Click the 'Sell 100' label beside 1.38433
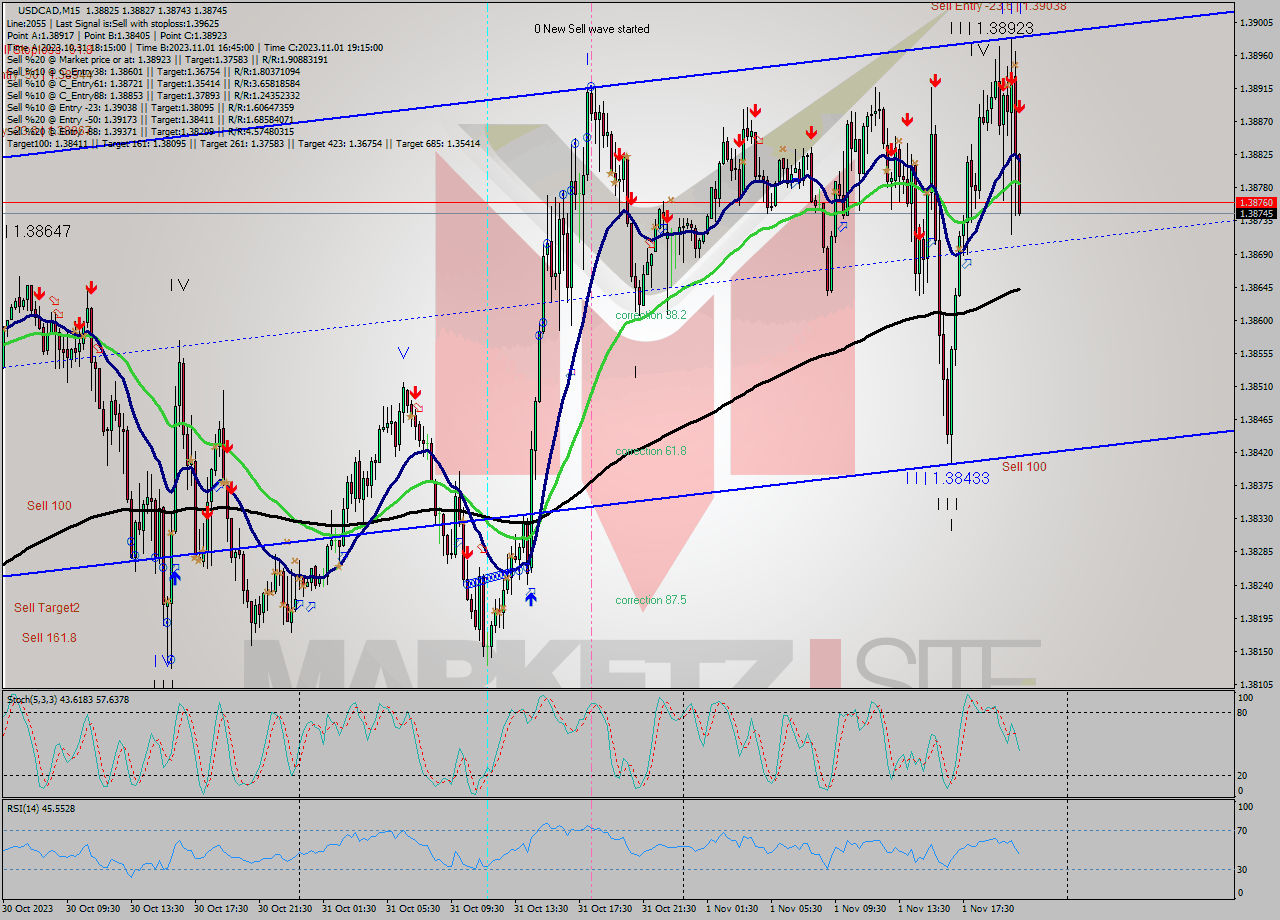Viewport: 1280px width, 920px height. pyautogui.click(x=1024, y=467)
